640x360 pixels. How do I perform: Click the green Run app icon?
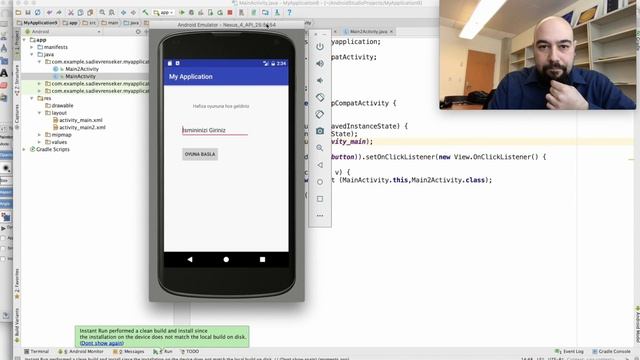[x=182, y=13]
